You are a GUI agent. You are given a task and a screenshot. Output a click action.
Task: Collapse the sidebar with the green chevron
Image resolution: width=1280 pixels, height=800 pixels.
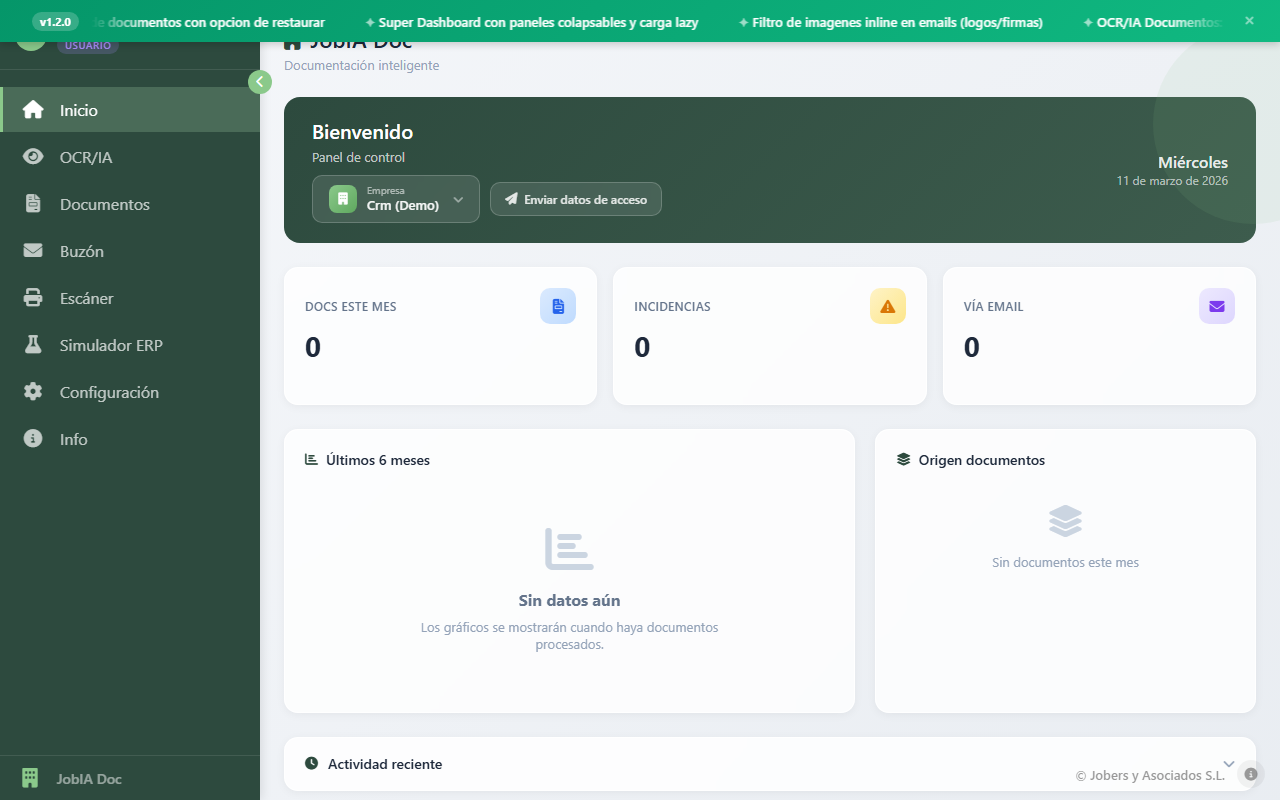(x=260, y=82)
